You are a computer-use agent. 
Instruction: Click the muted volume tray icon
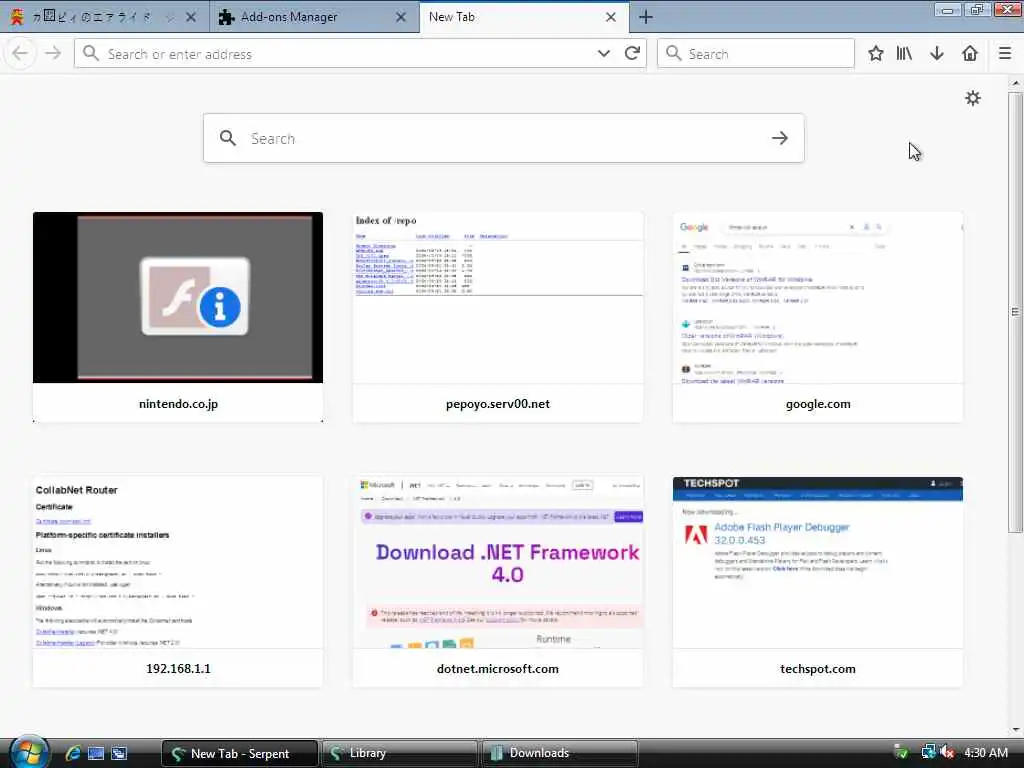pos(947,752)
